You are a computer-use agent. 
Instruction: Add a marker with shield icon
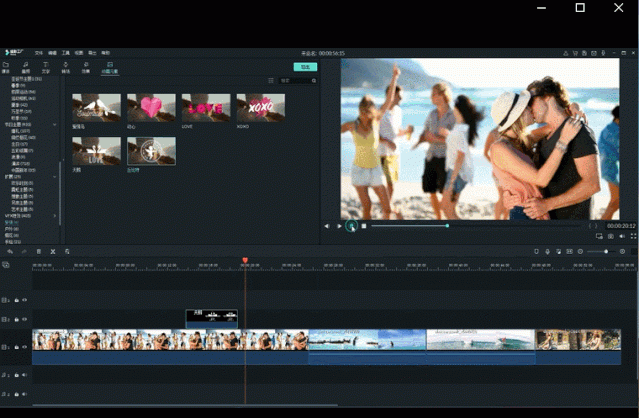[536, 252]
